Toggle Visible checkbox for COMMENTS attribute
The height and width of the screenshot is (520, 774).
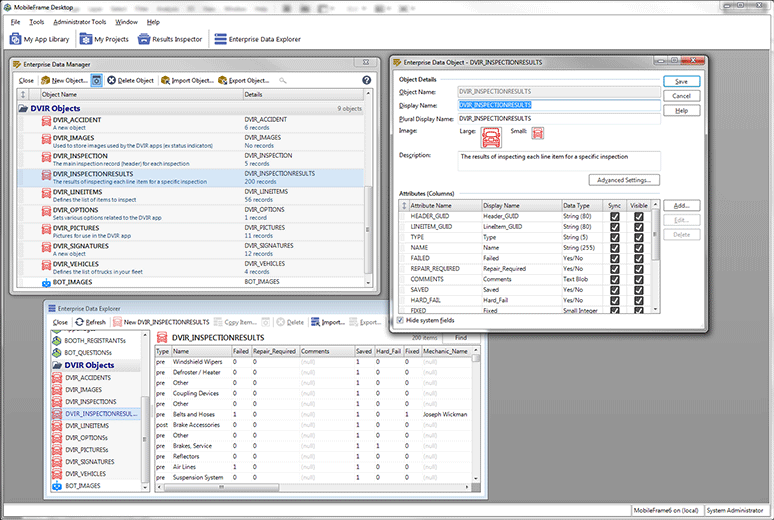tap(639, 280)
